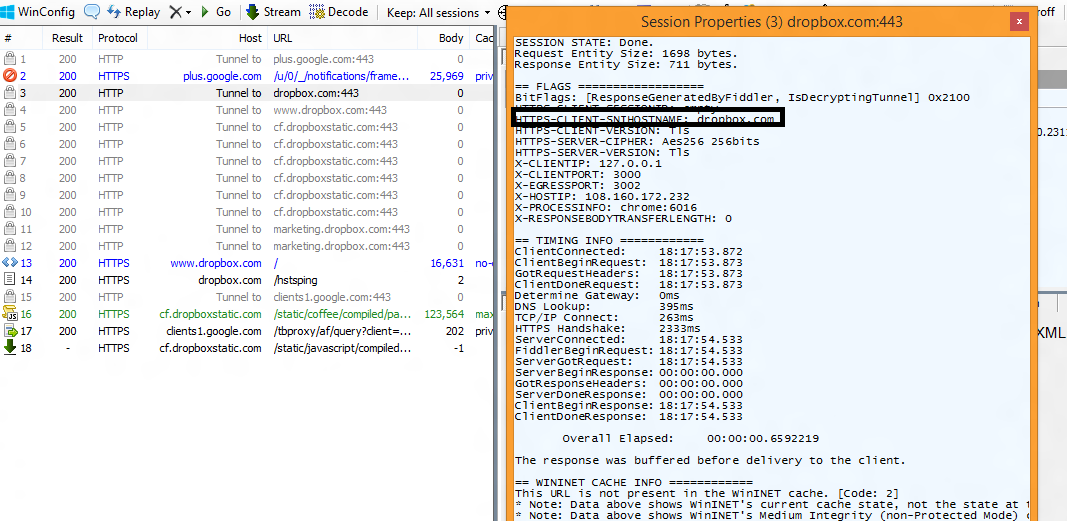The width and height of the screenshot is (1067, 521).
Task: Select the plus.google.com host in session 2
Action: click(222, 76)
